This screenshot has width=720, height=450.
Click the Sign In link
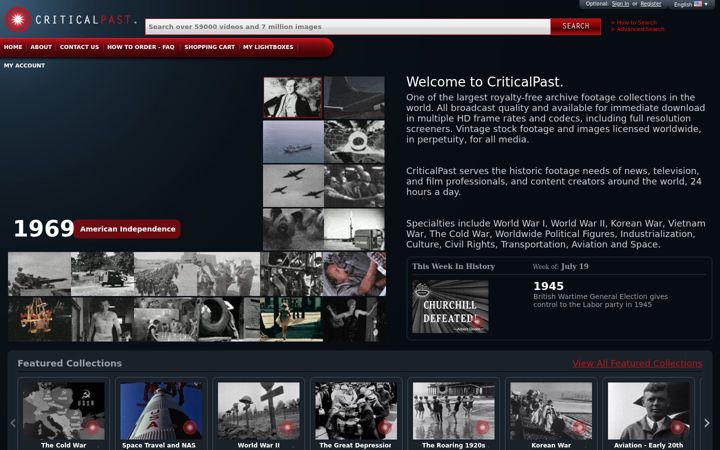[x=620, y=4]
